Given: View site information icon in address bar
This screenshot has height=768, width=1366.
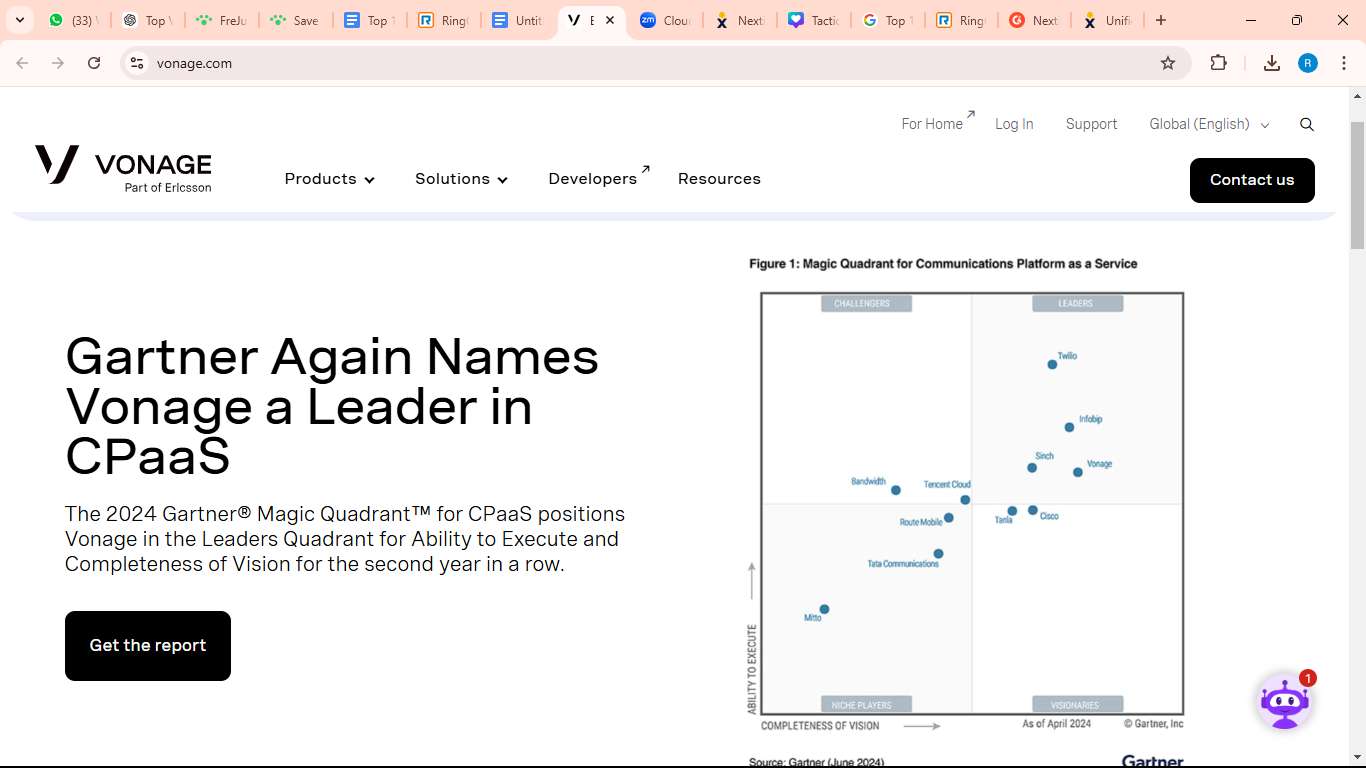Looking at the screenshot, I should coord(137,63).
